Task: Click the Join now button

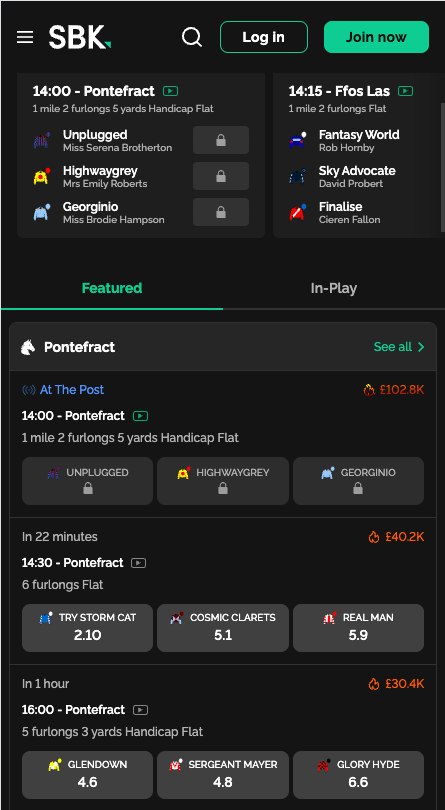Action: click(x=376, y=37)
